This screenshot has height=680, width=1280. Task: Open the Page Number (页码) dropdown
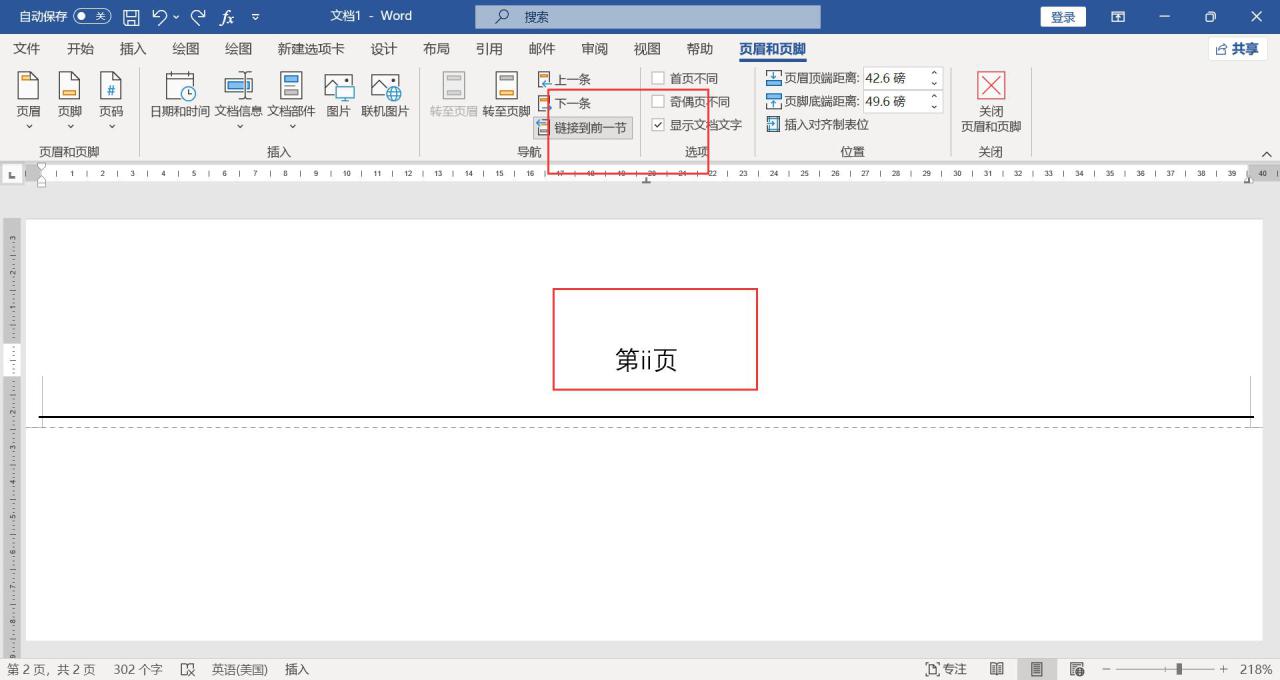pyautogui.click(x=111, y=102)
